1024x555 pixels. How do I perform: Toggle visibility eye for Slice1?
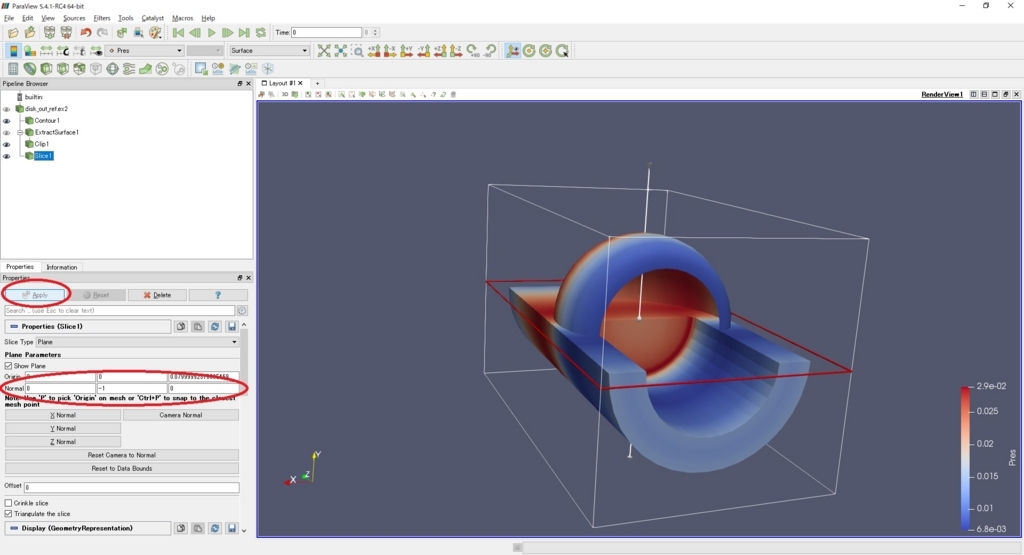point(7,156)
